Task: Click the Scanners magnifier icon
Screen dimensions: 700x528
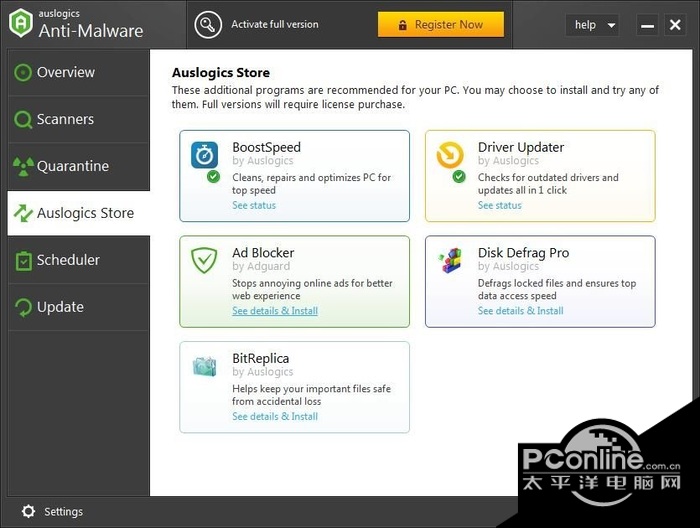Action: pyautogui.click(x=23, y=120)
